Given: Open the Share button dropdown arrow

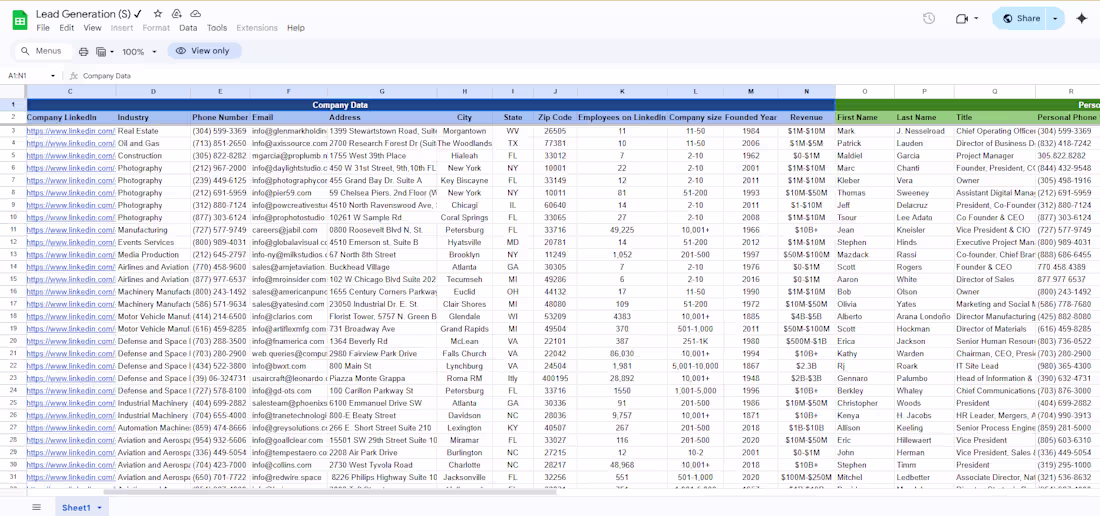Looking at the screenshot, I should pyautogui.click(x=1055, y=18).
